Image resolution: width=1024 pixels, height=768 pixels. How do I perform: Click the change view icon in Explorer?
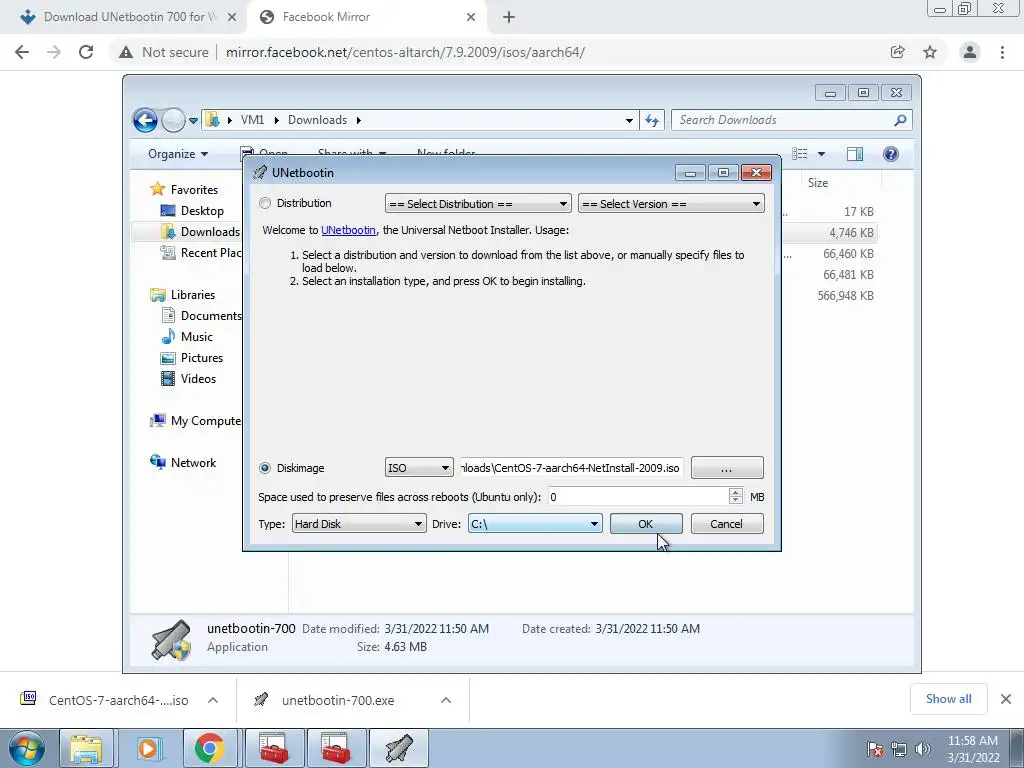click(x=800, y=154)
